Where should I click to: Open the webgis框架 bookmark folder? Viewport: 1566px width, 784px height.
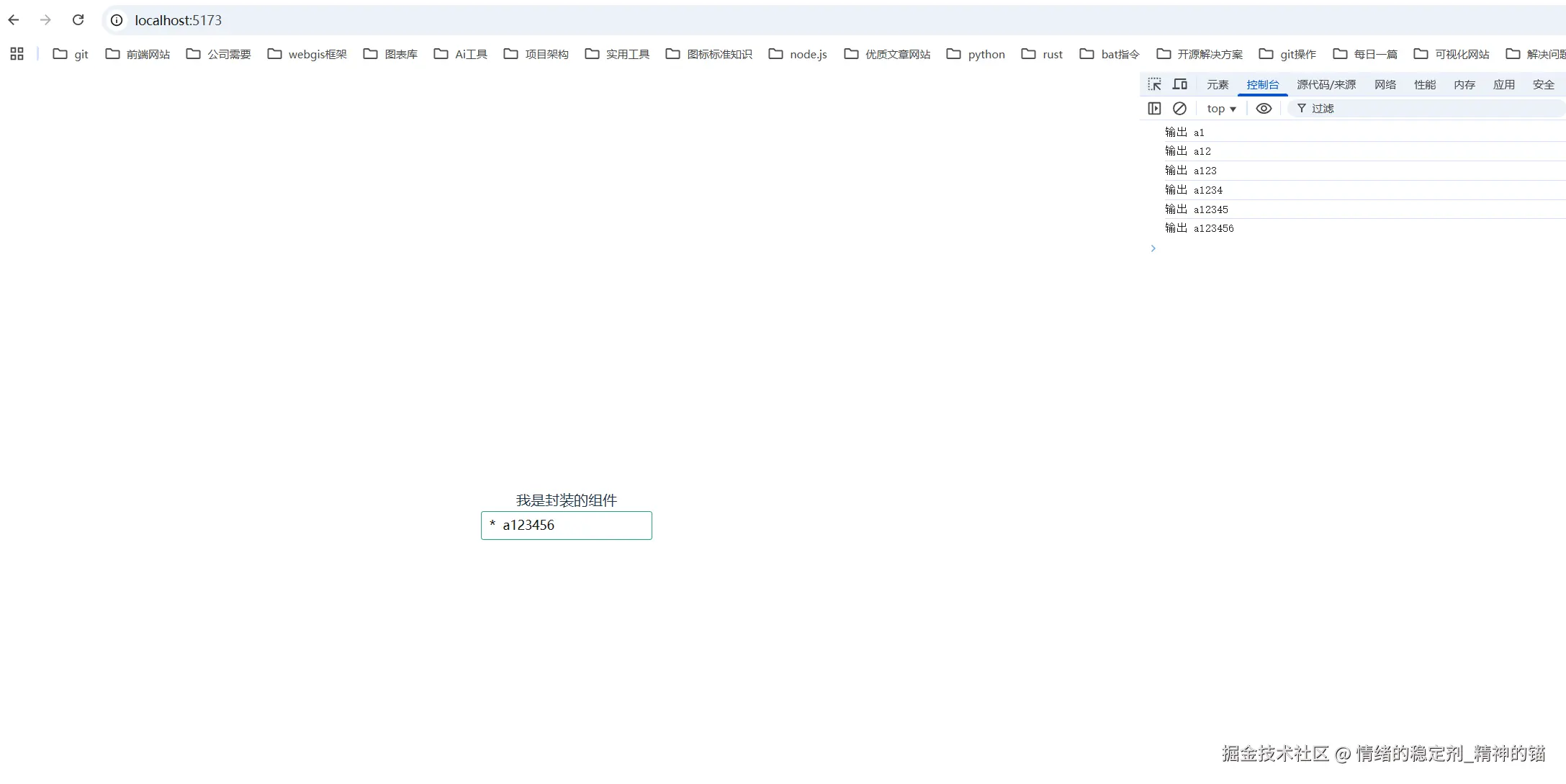point(307,54)
